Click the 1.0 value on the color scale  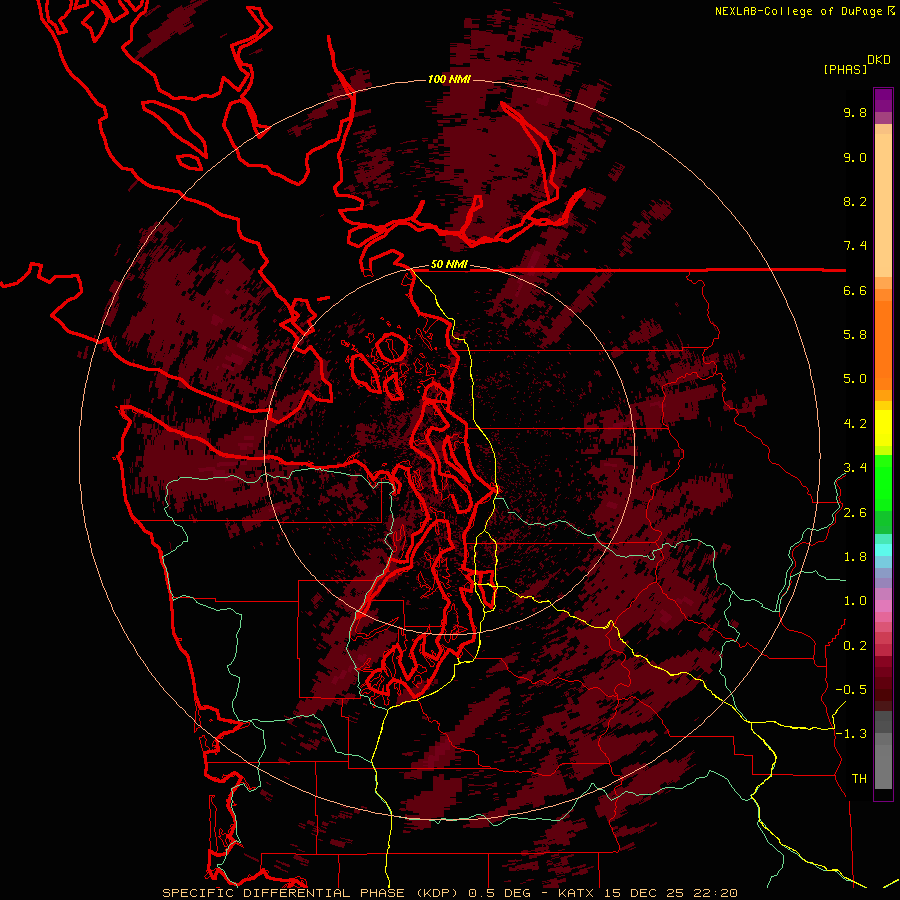pyautogui.click(x=855, y=601)
